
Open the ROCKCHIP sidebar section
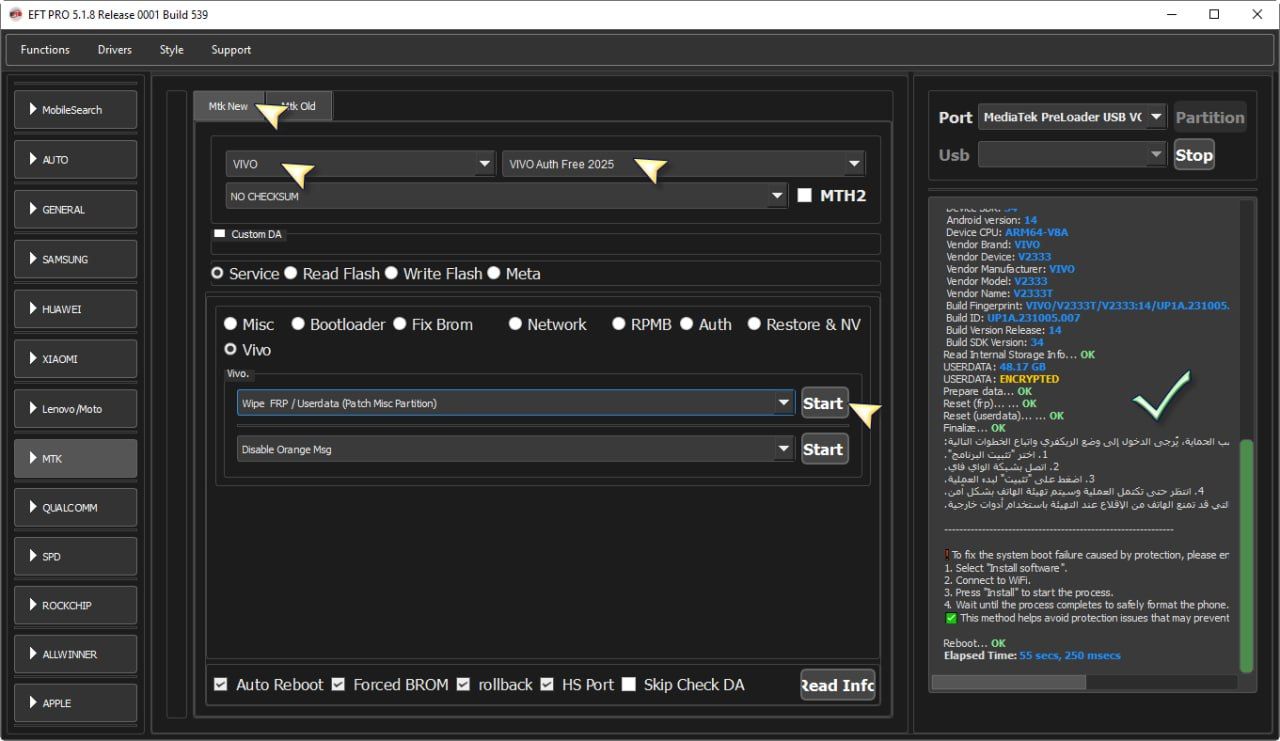tap(76, 605)
